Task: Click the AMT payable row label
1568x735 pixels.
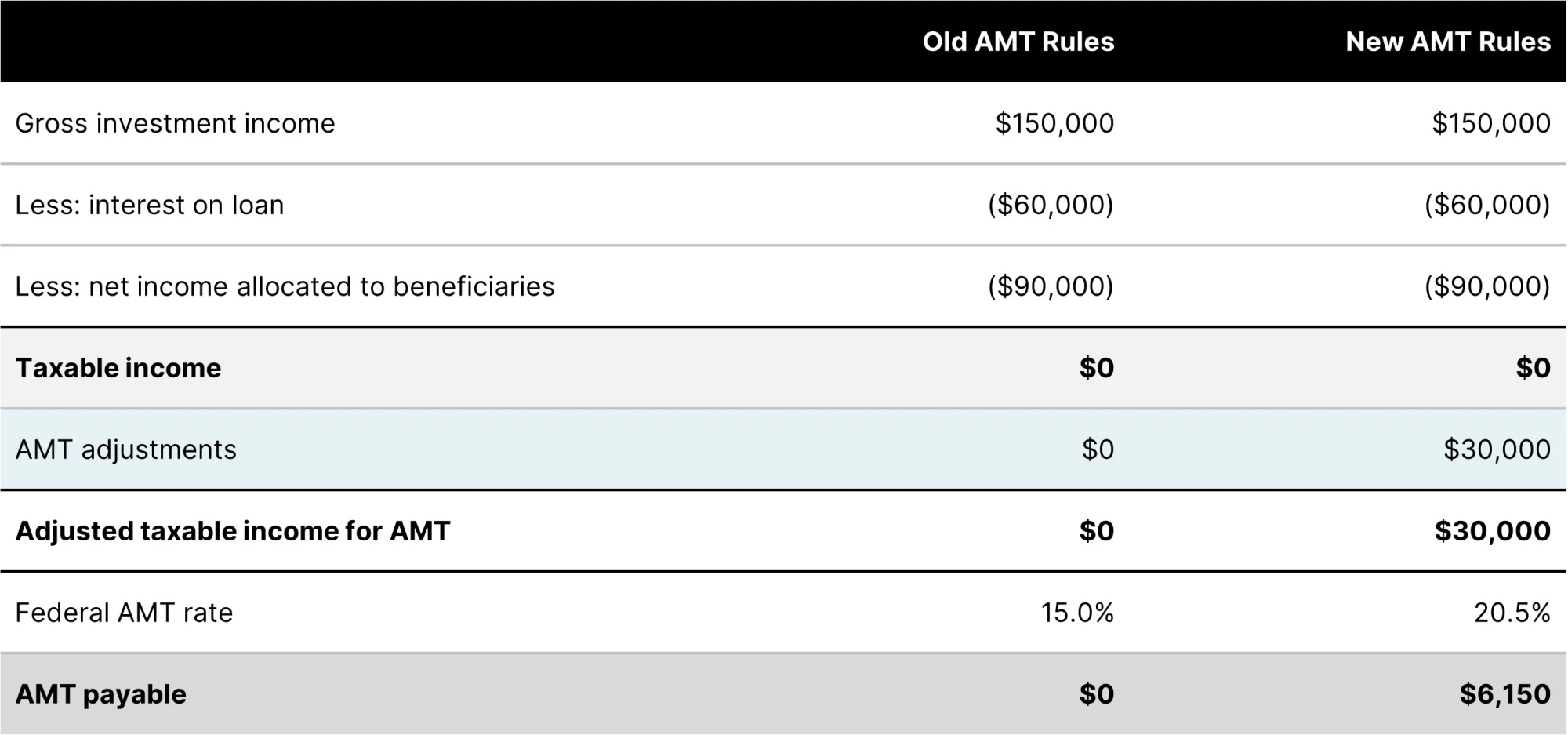Action: 101,694
